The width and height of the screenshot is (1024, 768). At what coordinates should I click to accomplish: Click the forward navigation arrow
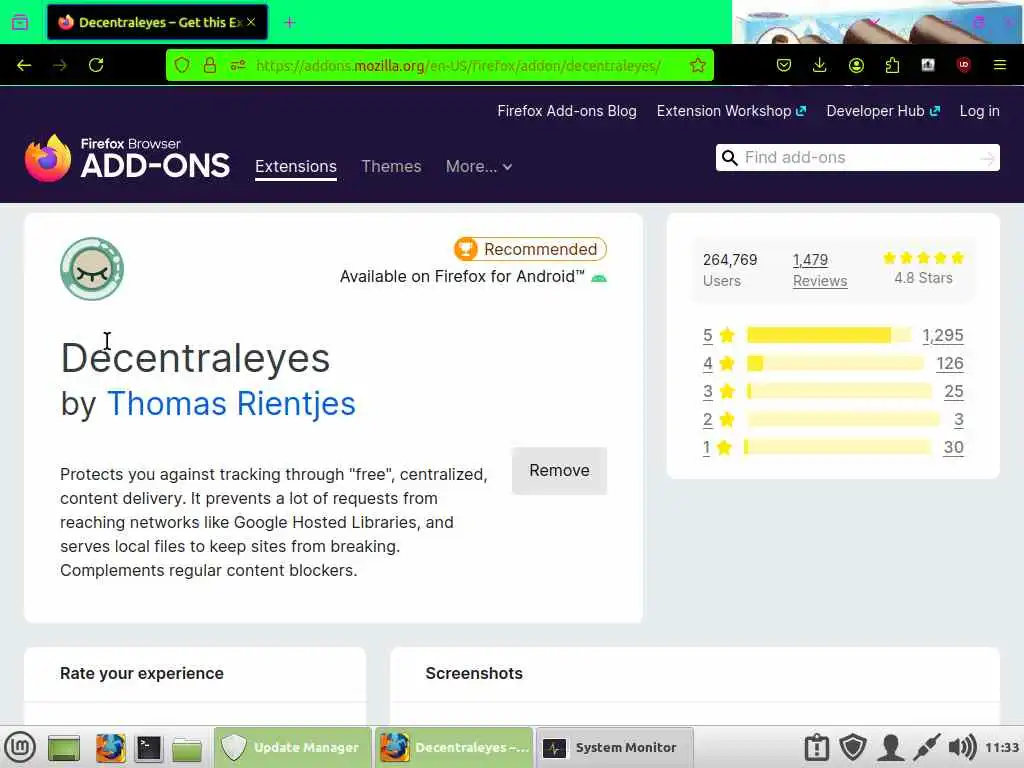point(60,65)
